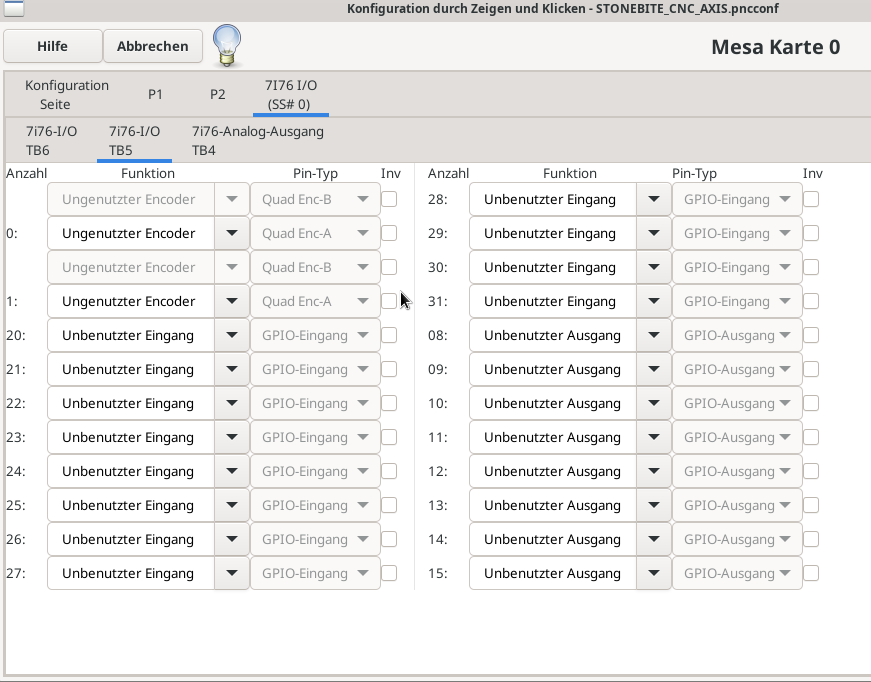This screenshot has width=871, height=682.
Task: Click the left Funktion column header
Action: 148,173
